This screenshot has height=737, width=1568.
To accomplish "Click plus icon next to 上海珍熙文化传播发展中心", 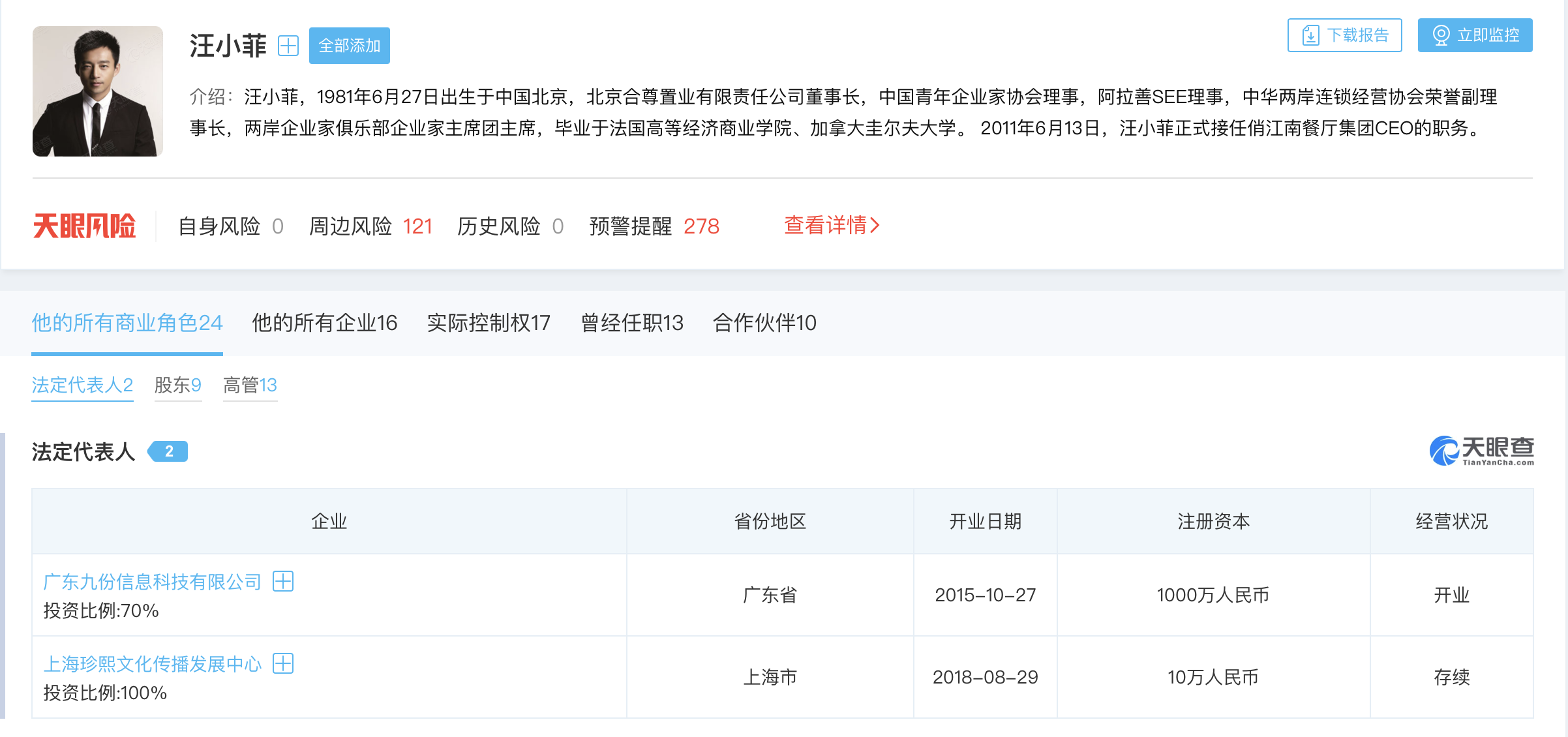I will [283, 663].
